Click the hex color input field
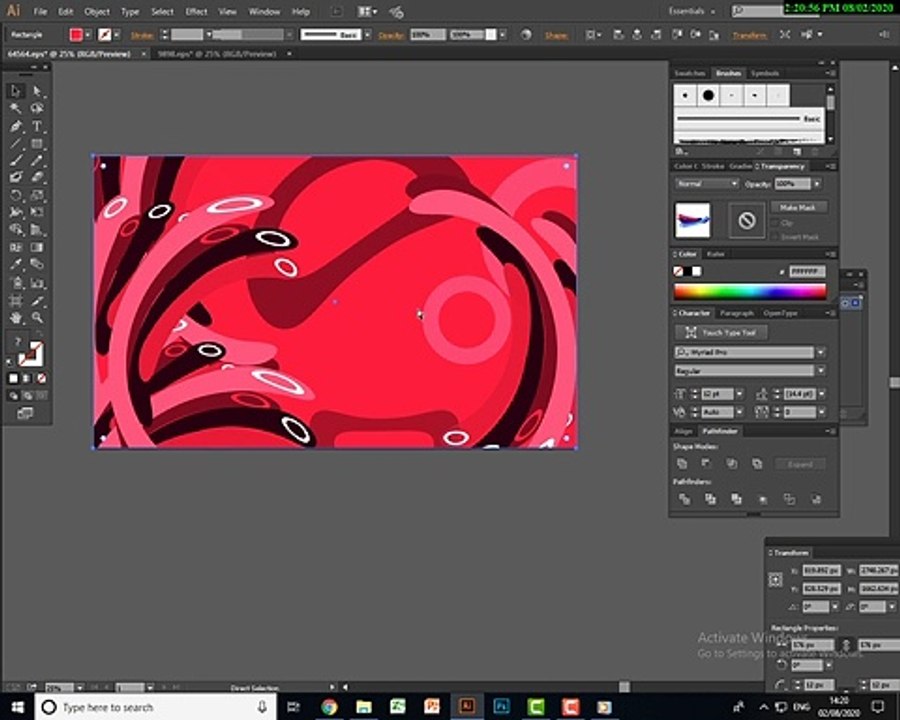Viewport: 900px width, 720px height. click(808, 271)
